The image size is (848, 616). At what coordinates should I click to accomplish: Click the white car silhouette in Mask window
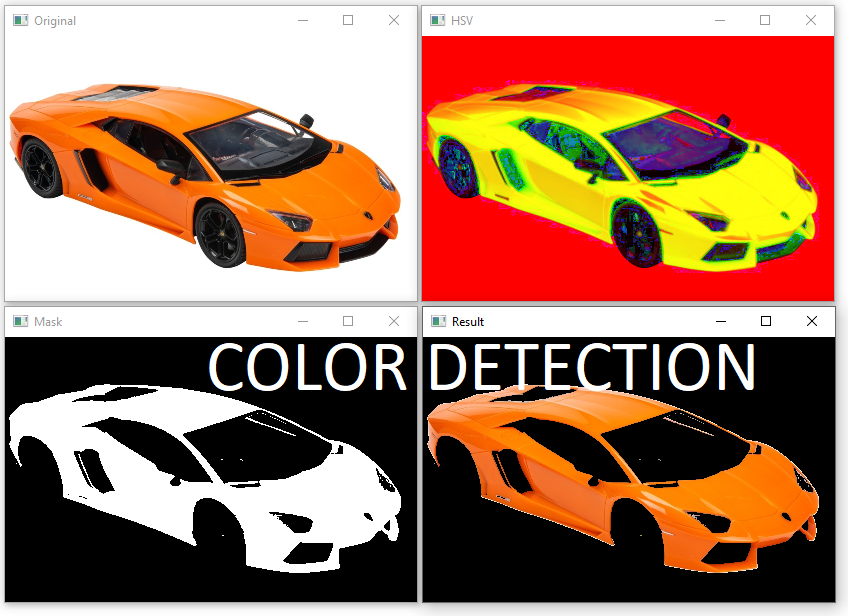click(x=205, y=478)
